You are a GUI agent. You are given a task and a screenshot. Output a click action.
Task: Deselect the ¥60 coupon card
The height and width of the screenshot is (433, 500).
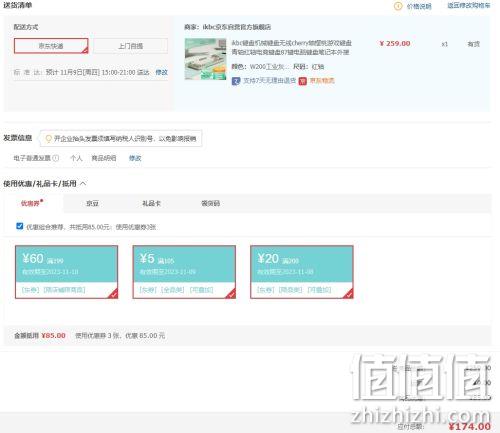[66, 272]
